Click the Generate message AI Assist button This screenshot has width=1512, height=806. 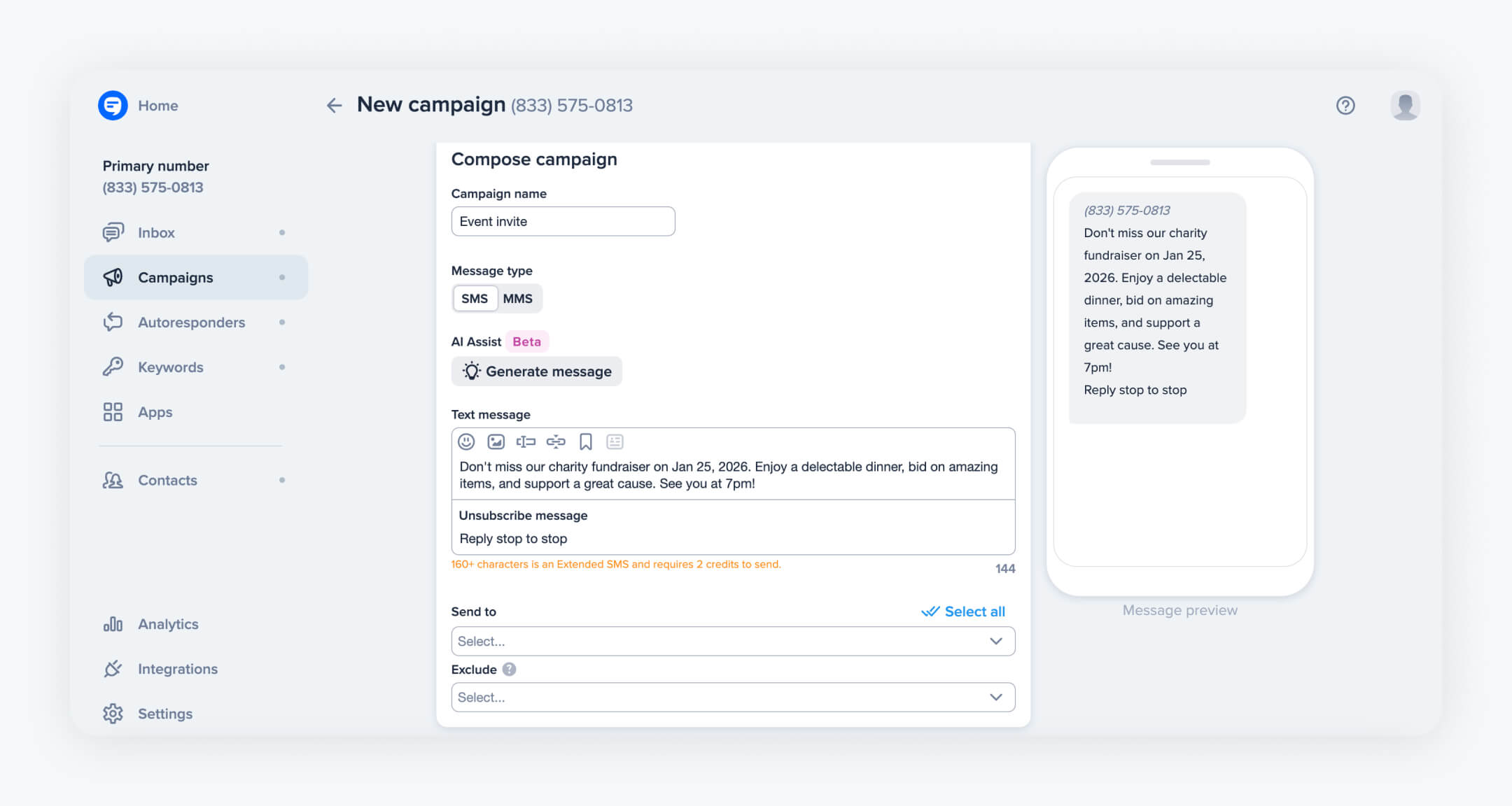(536, 371)
